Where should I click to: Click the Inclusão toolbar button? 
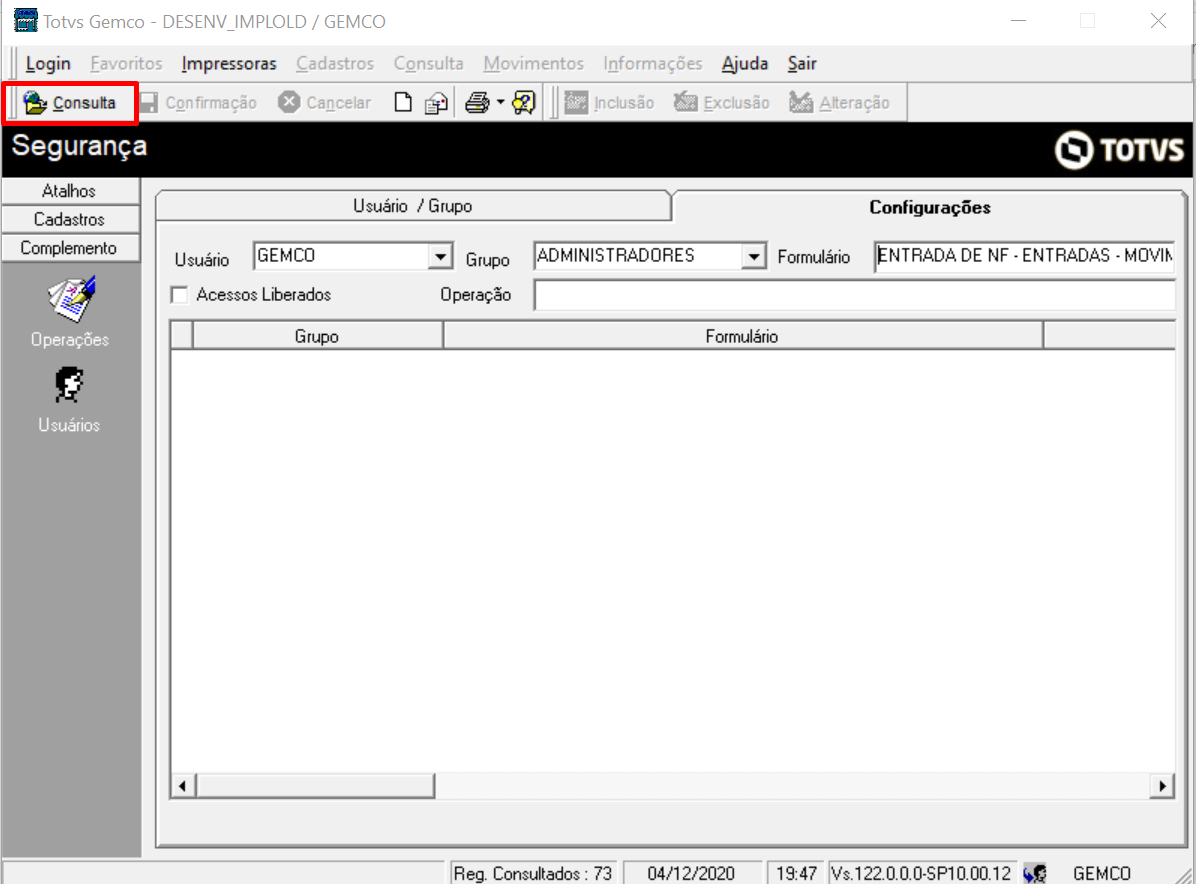tap(609, 102)
